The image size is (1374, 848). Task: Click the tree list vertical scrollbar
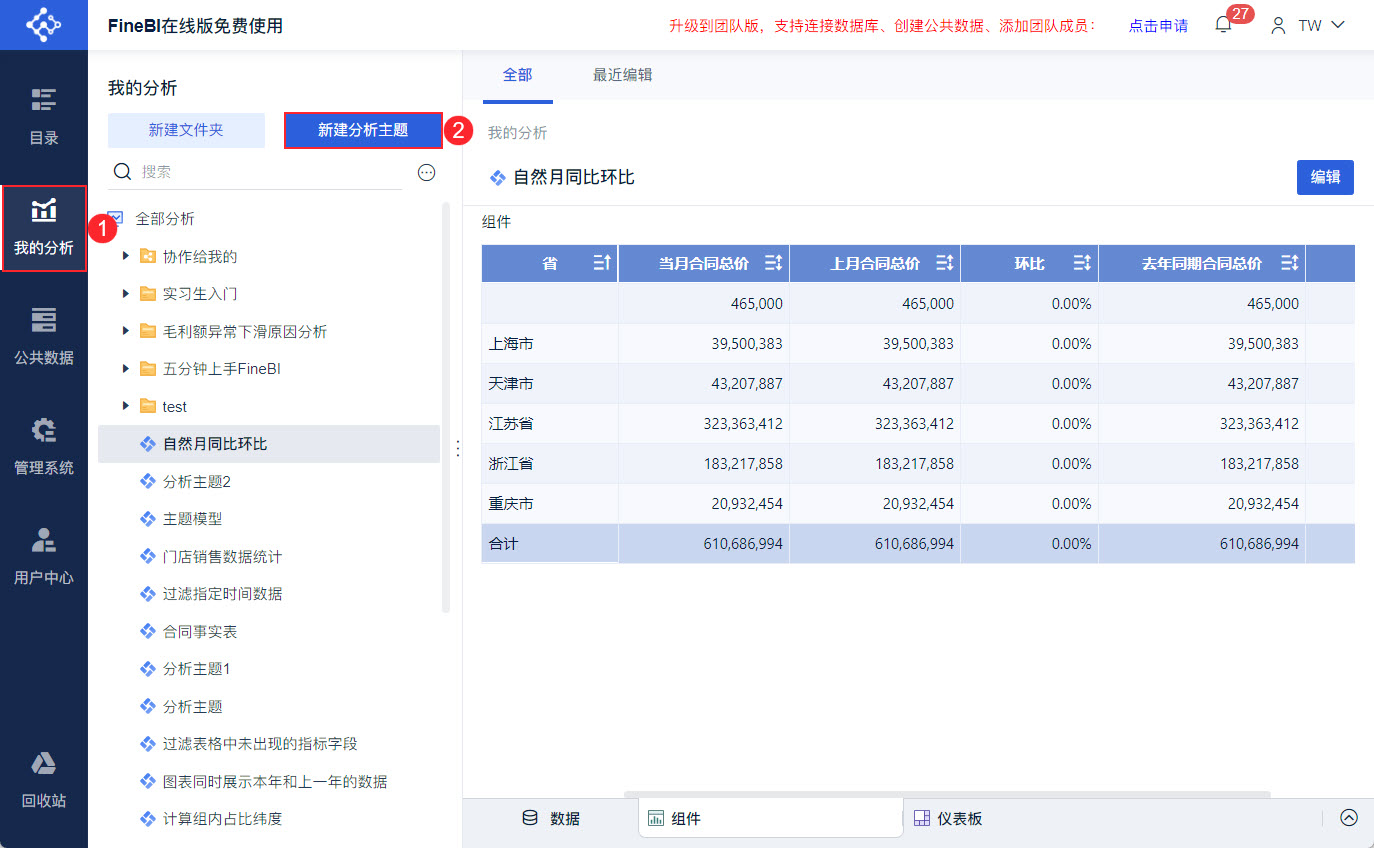coord(446,407)
